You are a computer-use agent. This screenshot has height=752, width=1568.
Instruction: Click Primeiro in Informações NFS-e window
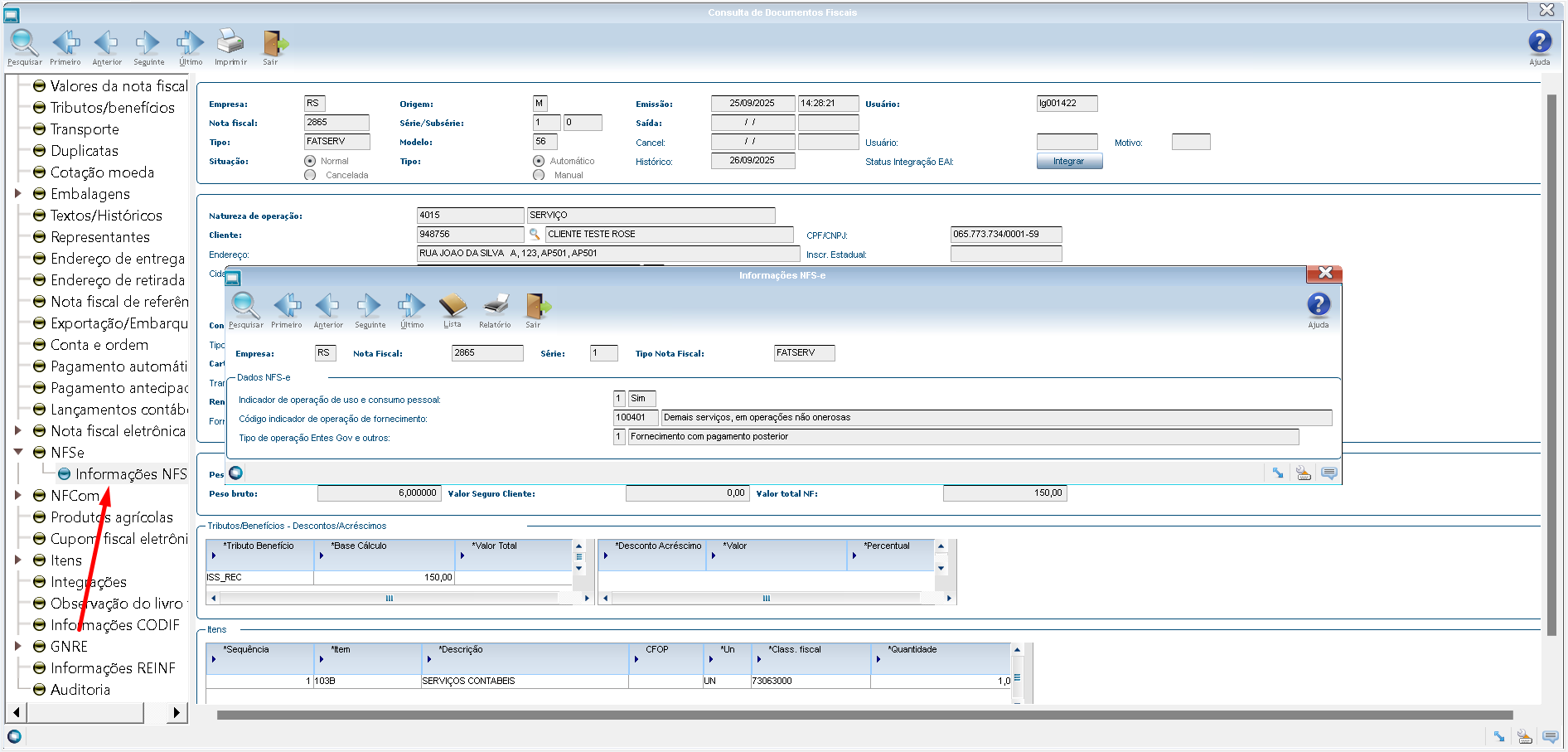(x=287, y=310)
